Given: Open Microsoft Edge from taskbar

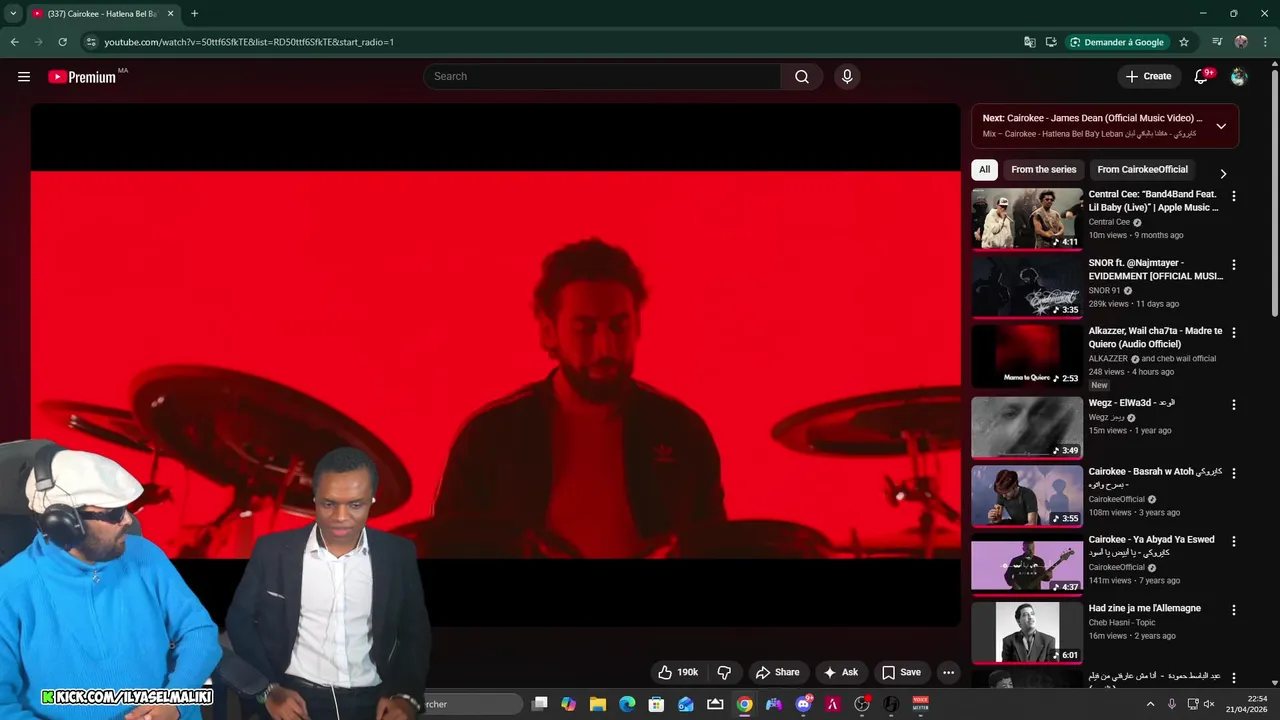Looking at the screenshot, I should [x=627, y=704].
